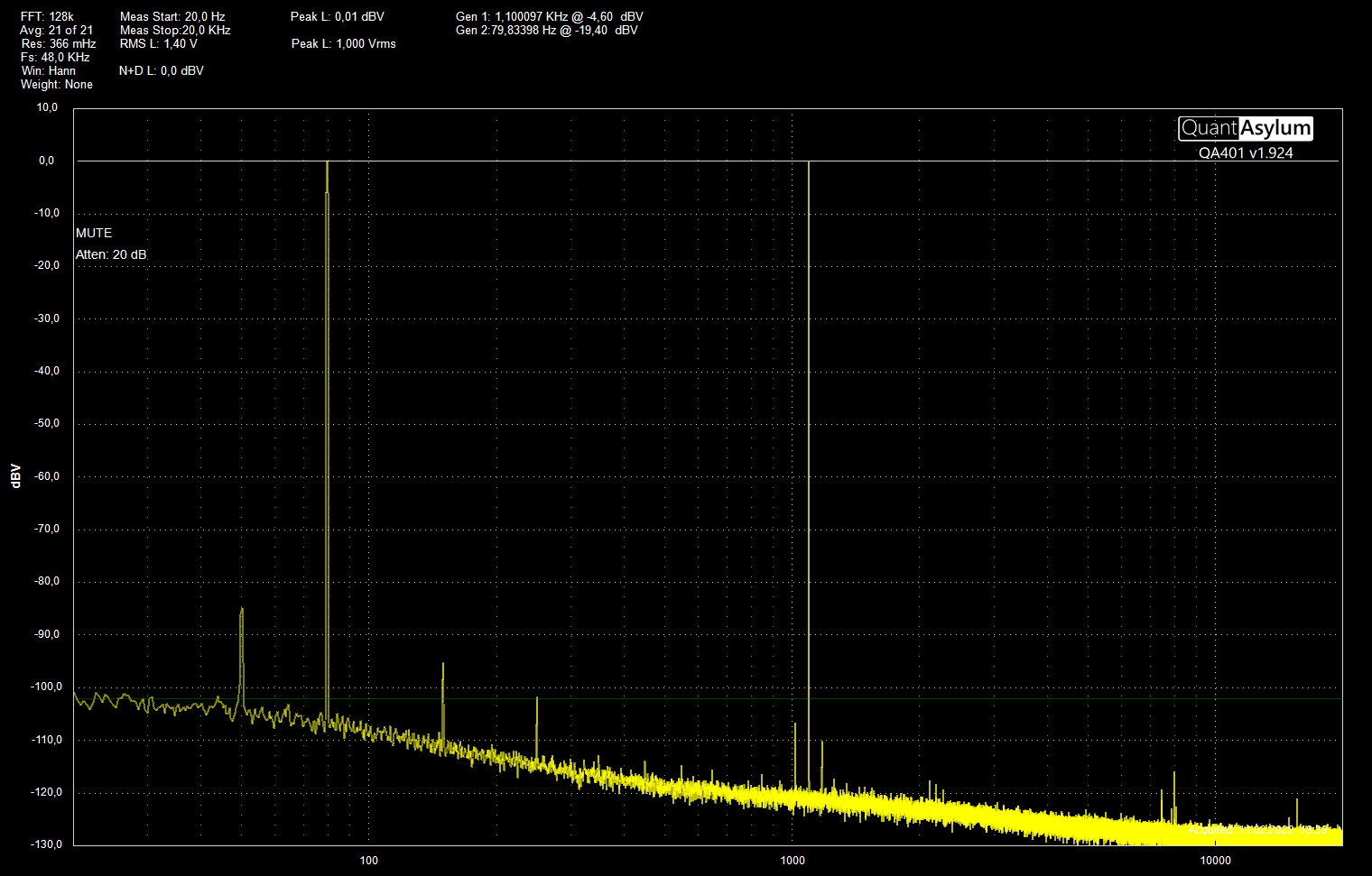Click the -10,0 y-axis tick label
Image resolution: width=1372 pixels, height=876 pixels.
coord(47,213)
